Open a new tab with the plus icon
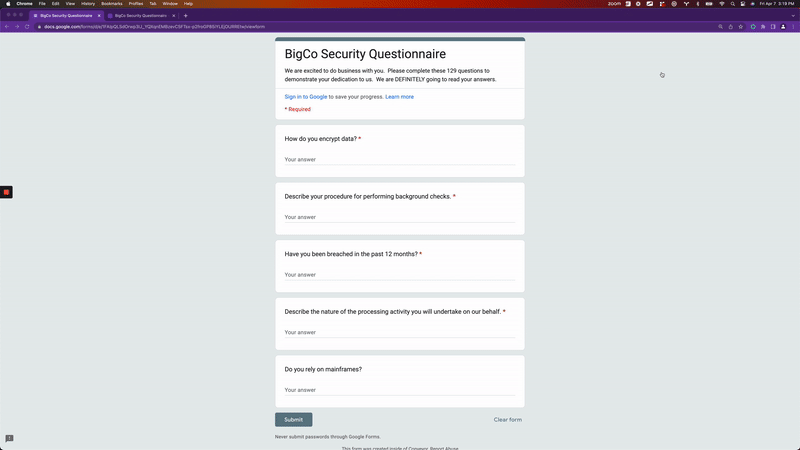This screenshot has width=800, height=450. point(186,16)
